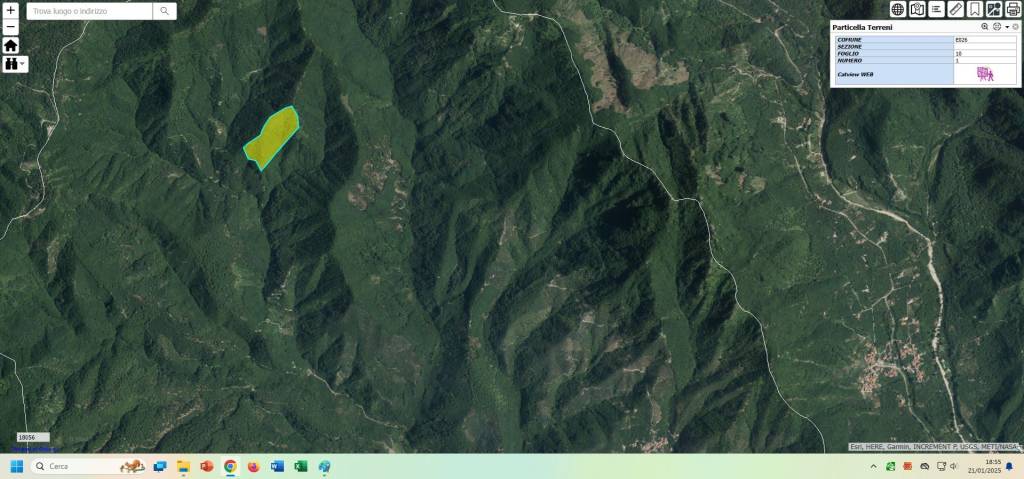
Task: Open the globe basemap tool
Action: coord(898,9)
